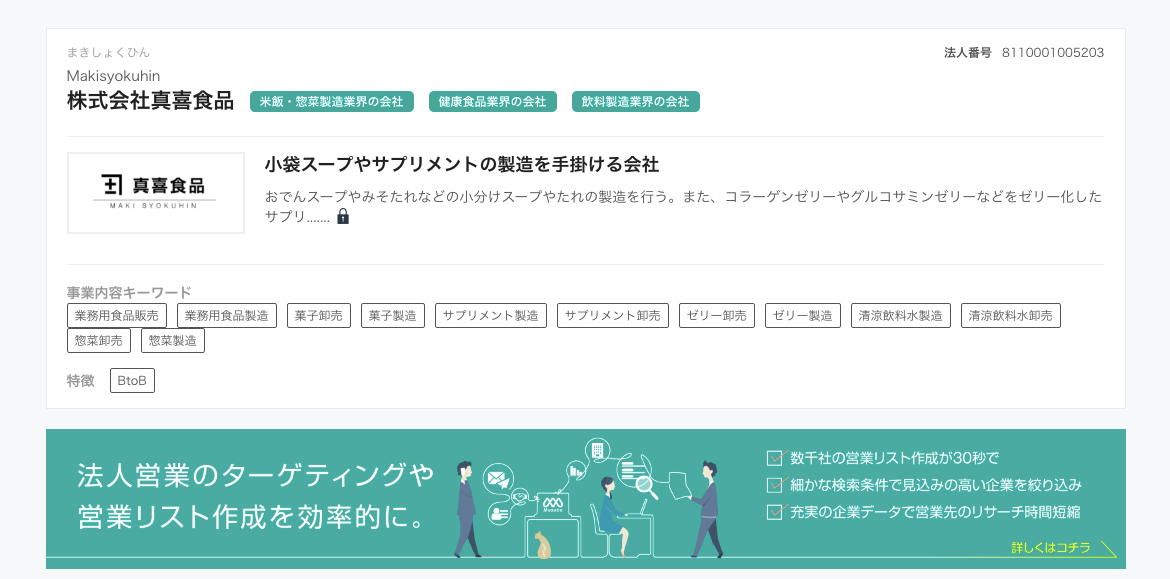Viewport: 1170px width, 579px height.
Task: Select the サプリメント製造 keyword tag
Action: [491, 316]
